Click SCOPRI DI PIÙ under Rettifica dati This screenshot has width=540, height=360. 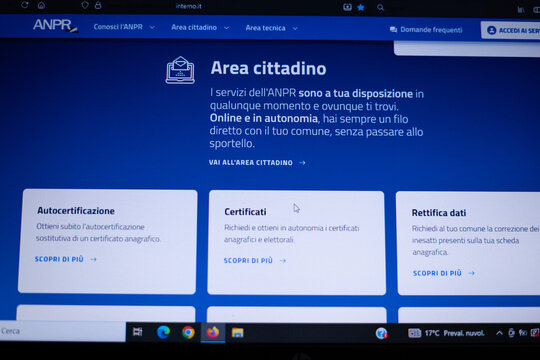pyautogui.click(x=444, y=273)
